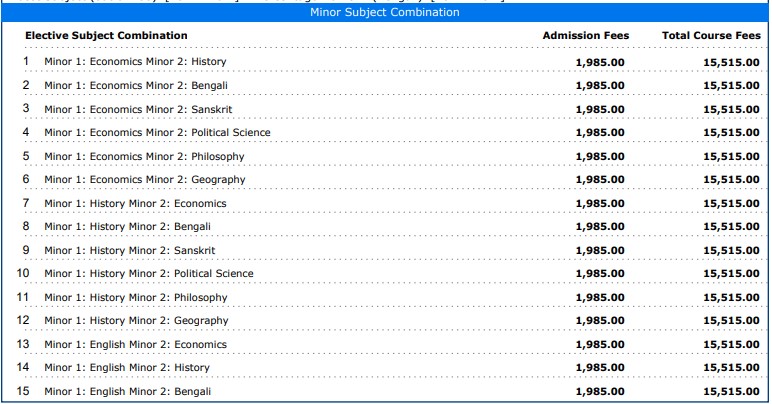The width and height of the screenshot is (772, 404).
Task: Select row English with Bengali minor
Action: (127, 392)
